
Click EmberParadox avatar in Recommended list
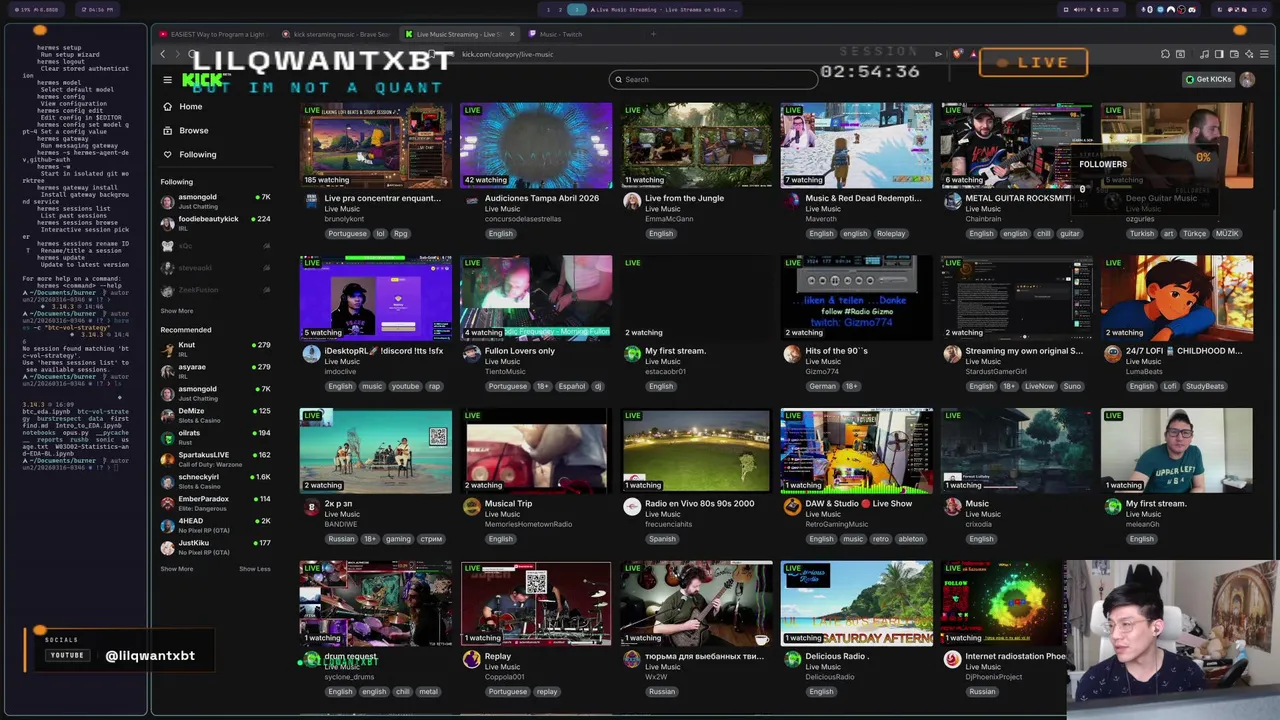point(167,502)
